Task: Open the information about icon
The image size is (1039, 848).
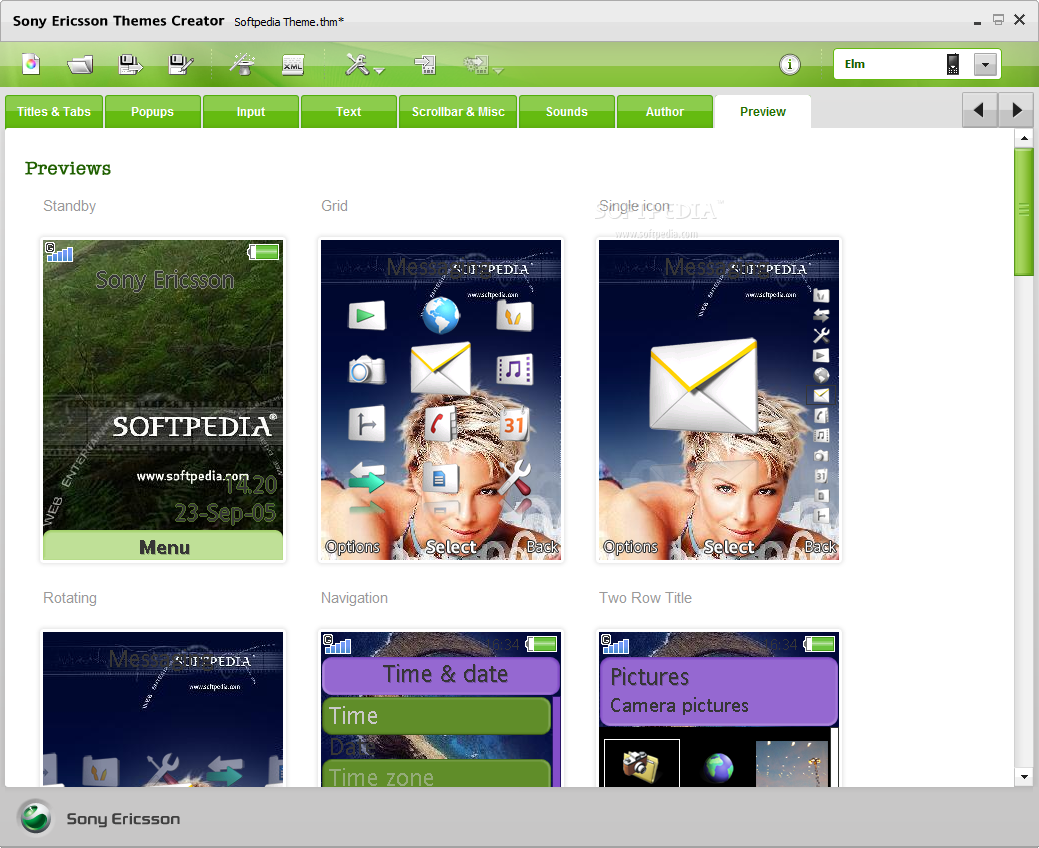Action: 789,64
